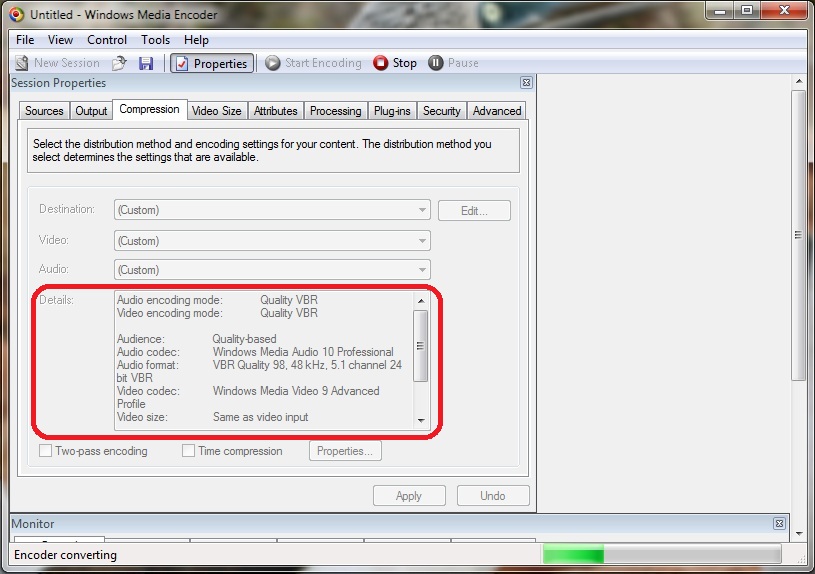Open the View menu
The width and height of the screenshot is (815, 574).
(x=60, y=40)
